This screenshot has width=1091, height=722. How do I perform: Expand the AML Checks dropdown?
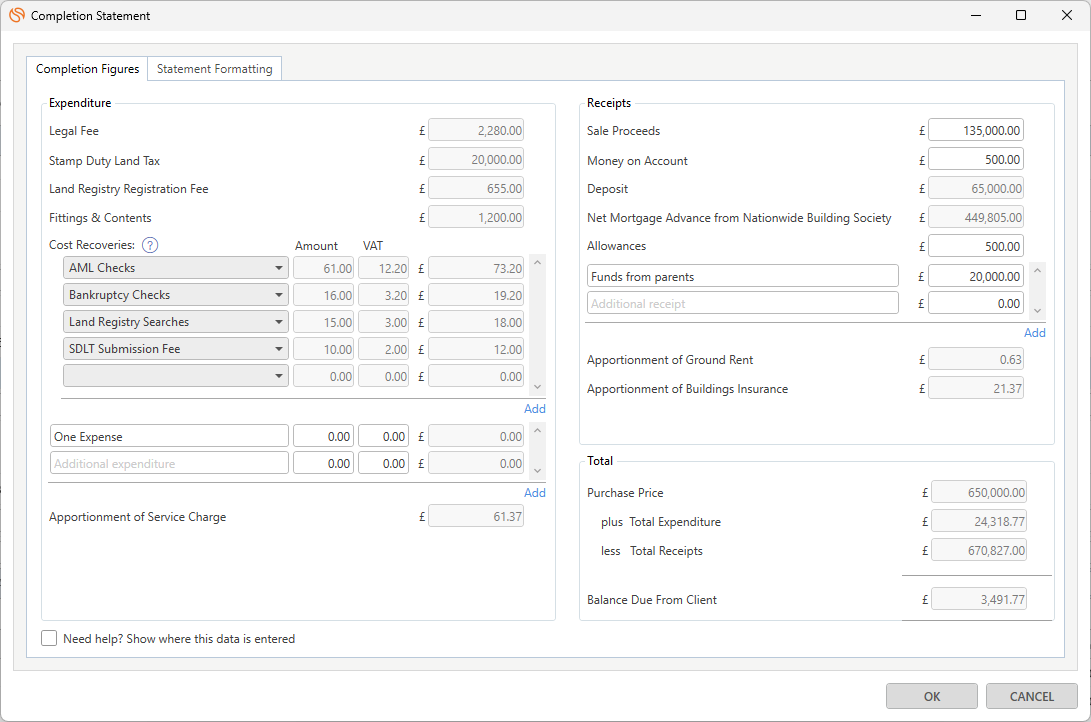click(278, 268)
